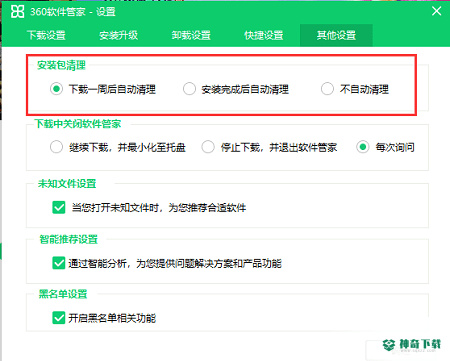The image size is (450, 361).
Task: Select 继续下载，并最小化至托盘
Action: pyautogui.click(x=56, y=147)
